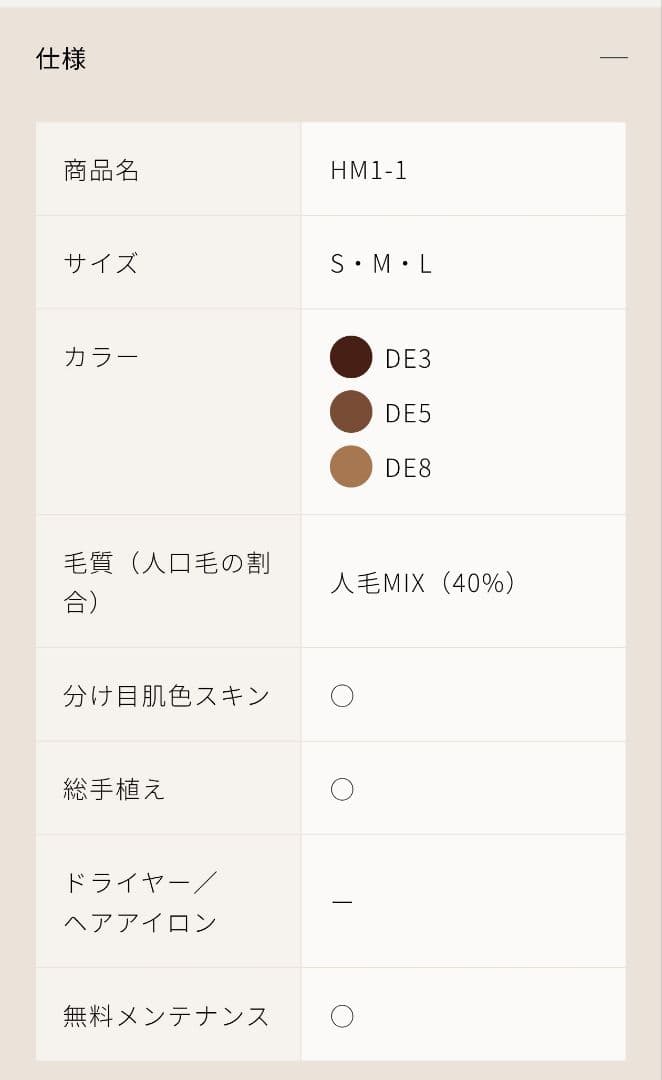Click the circle mark for 分け目肌色スキン

pos(343,694)
